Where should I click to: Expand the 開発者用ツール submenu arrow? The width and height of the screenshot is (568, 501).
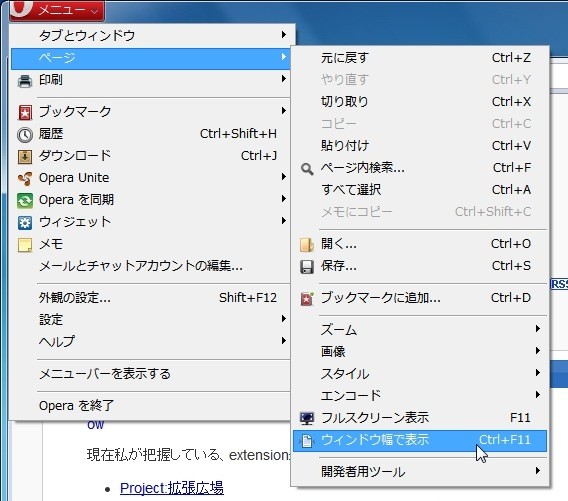(x=538, y=471)
